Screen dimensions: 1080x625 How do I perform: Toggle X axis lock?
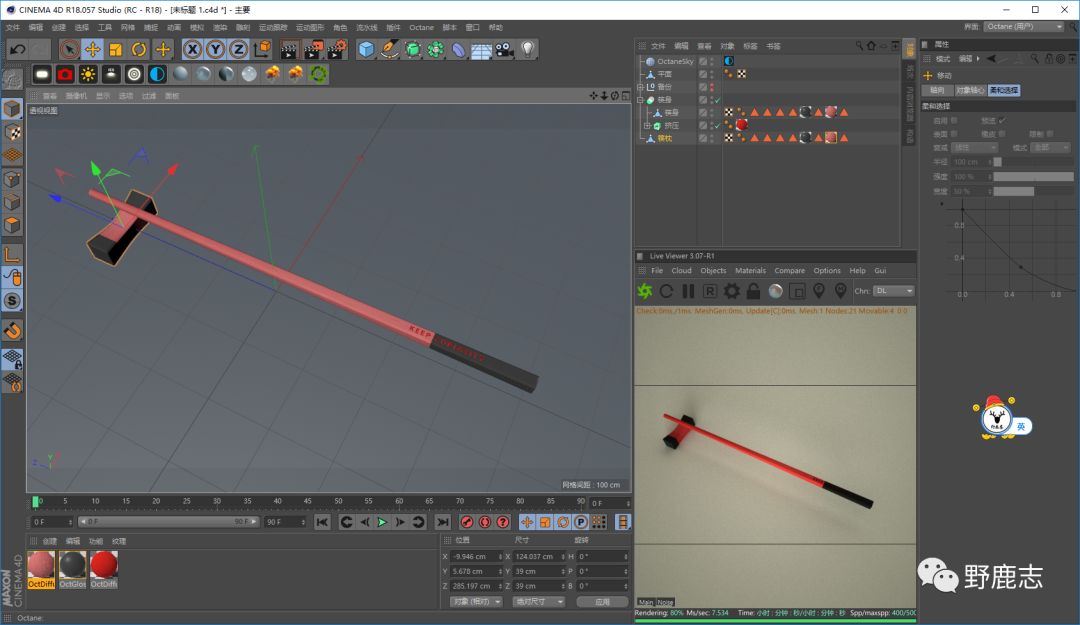(x=191, y=49)
